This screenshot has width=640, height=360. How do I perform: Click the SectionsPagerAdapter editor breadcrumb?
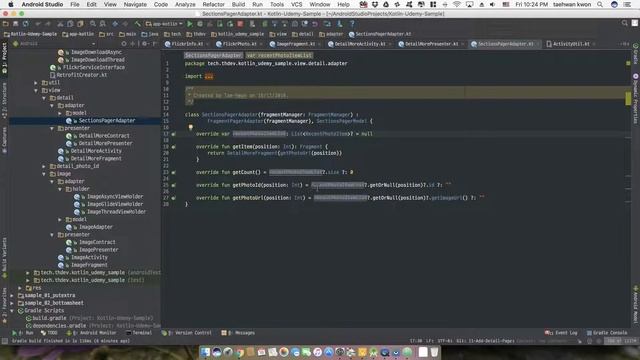[x=213, y=55]
